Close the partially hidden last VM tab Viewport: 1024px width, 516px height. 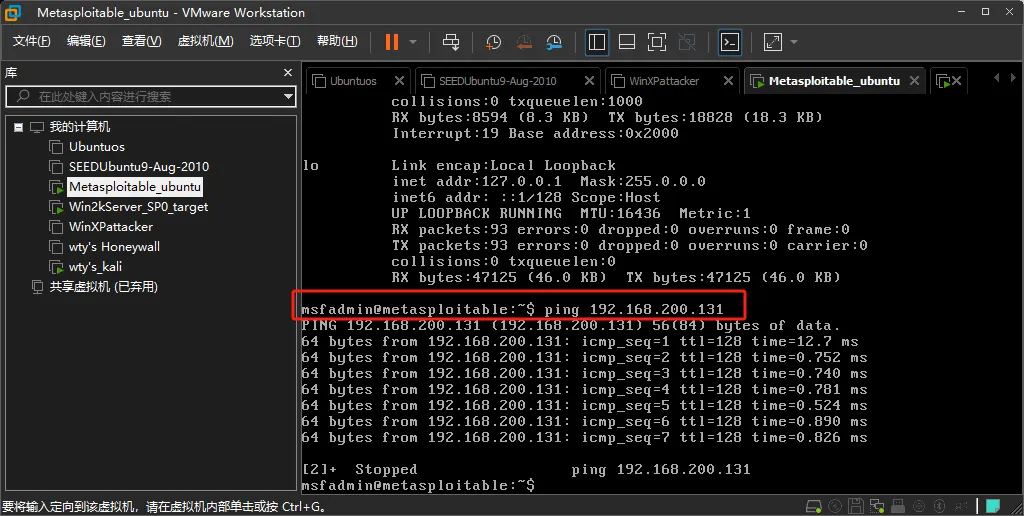point(956,80)
